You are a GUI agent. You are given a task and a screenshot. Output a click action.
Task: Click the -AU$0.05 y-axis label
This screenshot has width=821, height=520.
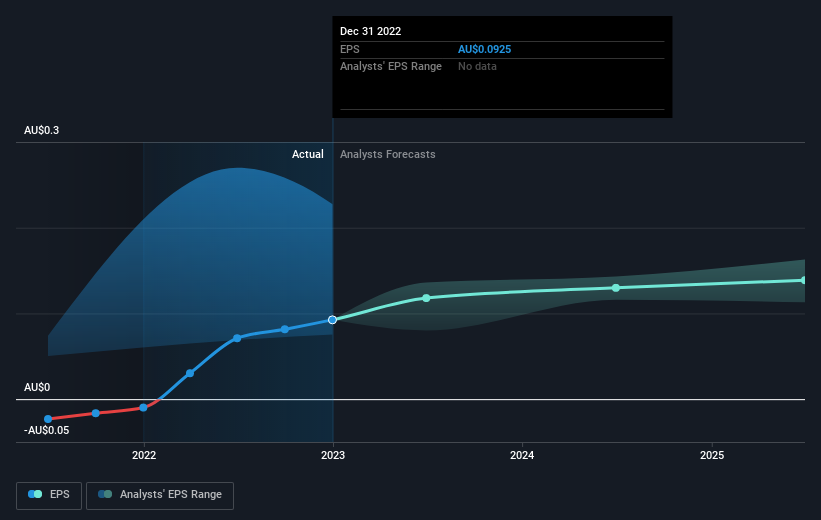pos(47,430)
